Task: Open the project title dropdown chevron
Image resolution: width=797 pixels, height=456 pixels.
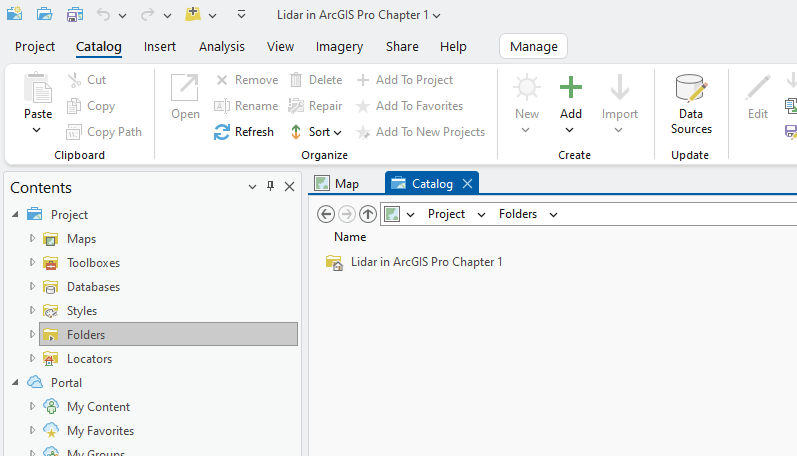Action: (437, 16)
